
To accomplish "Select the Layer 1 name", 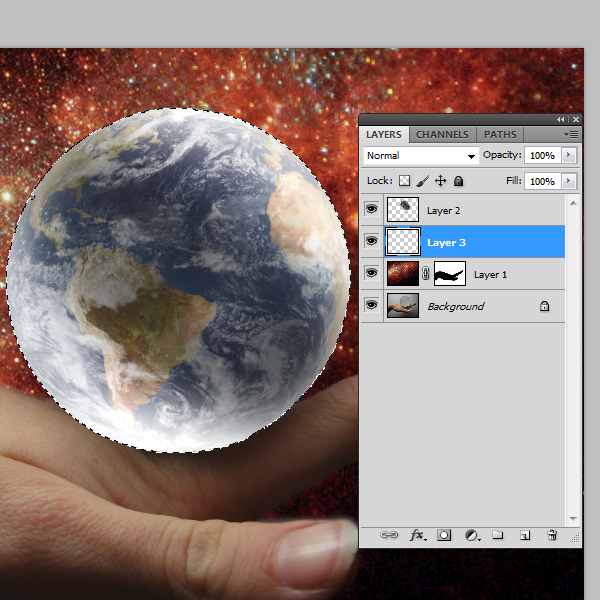I will coord(490,274).
